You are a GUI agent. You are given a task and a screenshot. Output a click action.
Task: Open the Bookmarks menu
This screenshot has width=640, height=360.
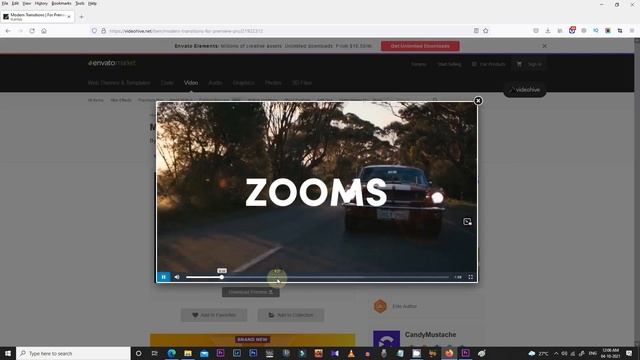(x=61, y=3)
